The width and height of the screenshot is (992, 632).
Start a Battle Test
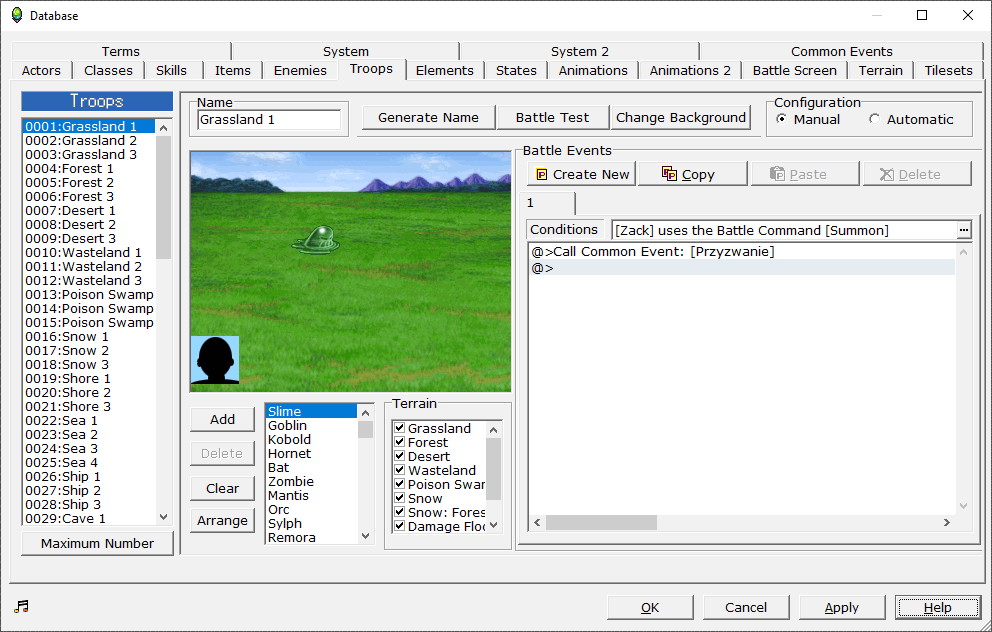[x=552, y=117]
